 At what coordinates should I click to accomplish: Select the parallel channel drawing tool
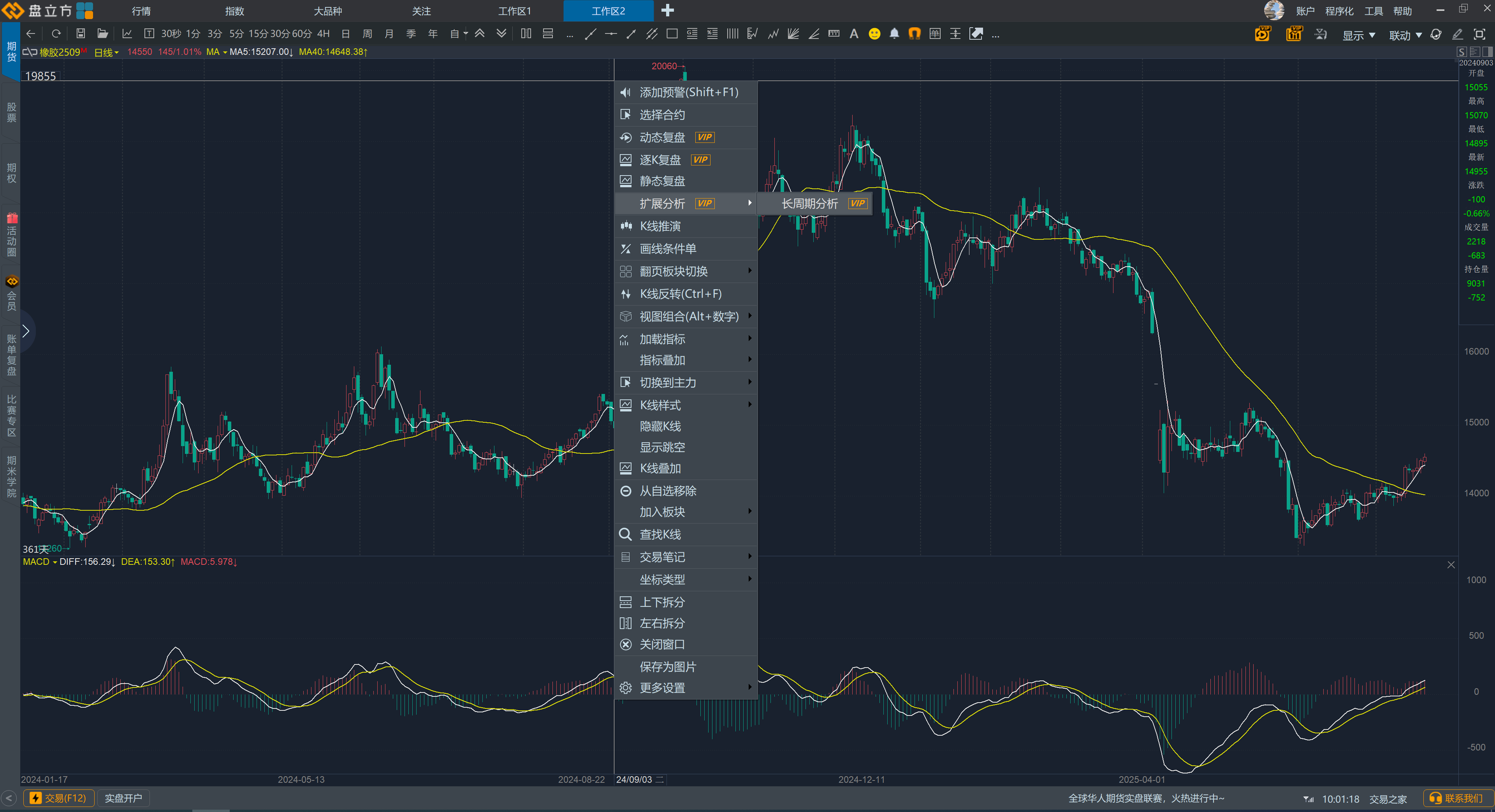[x=651, y=33]
